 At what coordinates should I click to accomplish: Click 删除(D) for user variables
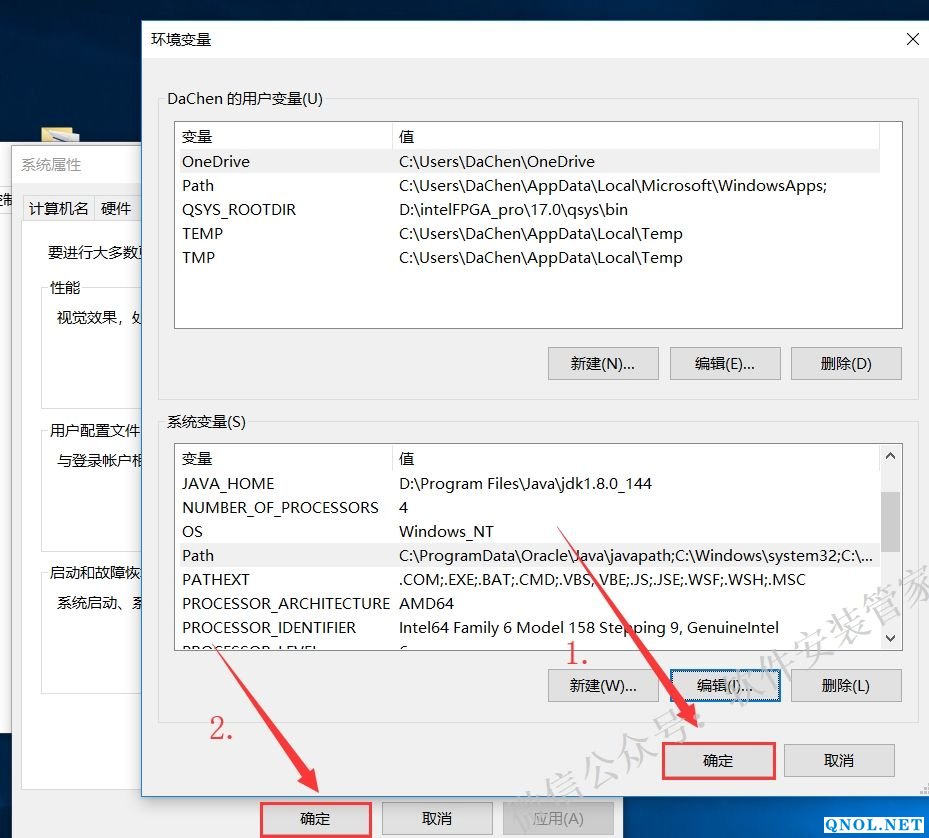click(x=846, y=364)
